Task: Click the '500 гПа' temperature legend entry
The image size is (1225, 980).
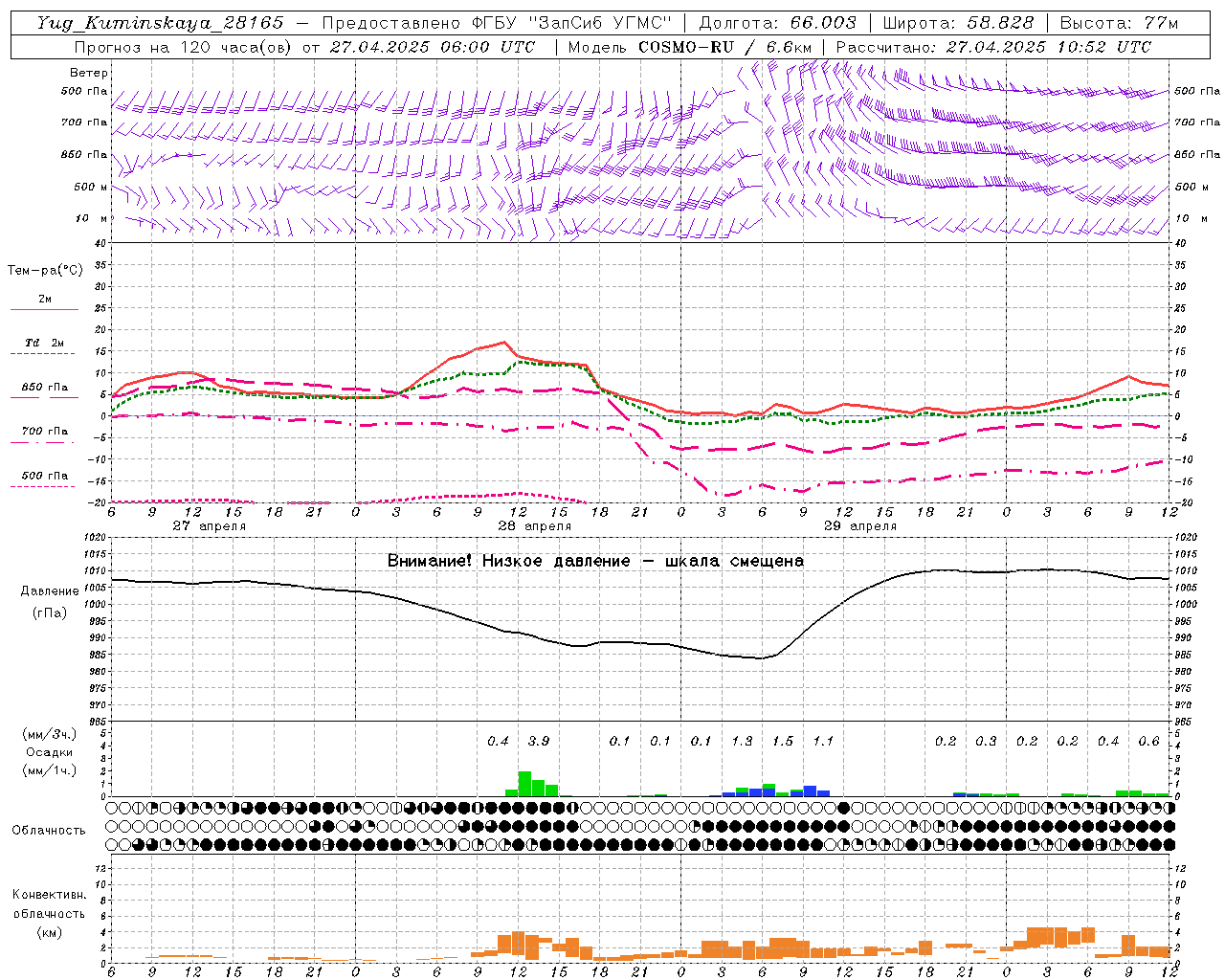Action: click(x=44, y=476)
